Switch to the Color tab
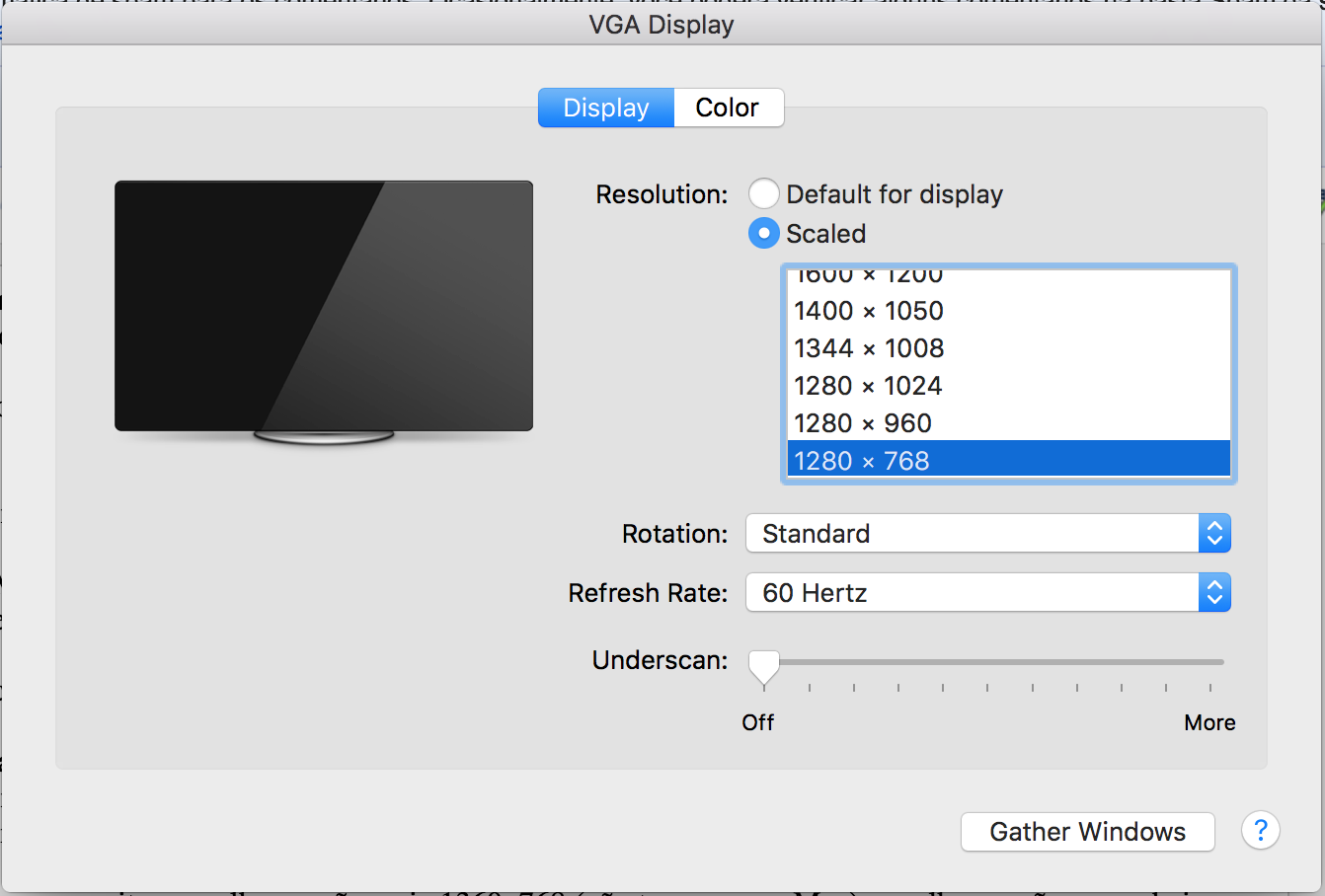 coord(729,108)
